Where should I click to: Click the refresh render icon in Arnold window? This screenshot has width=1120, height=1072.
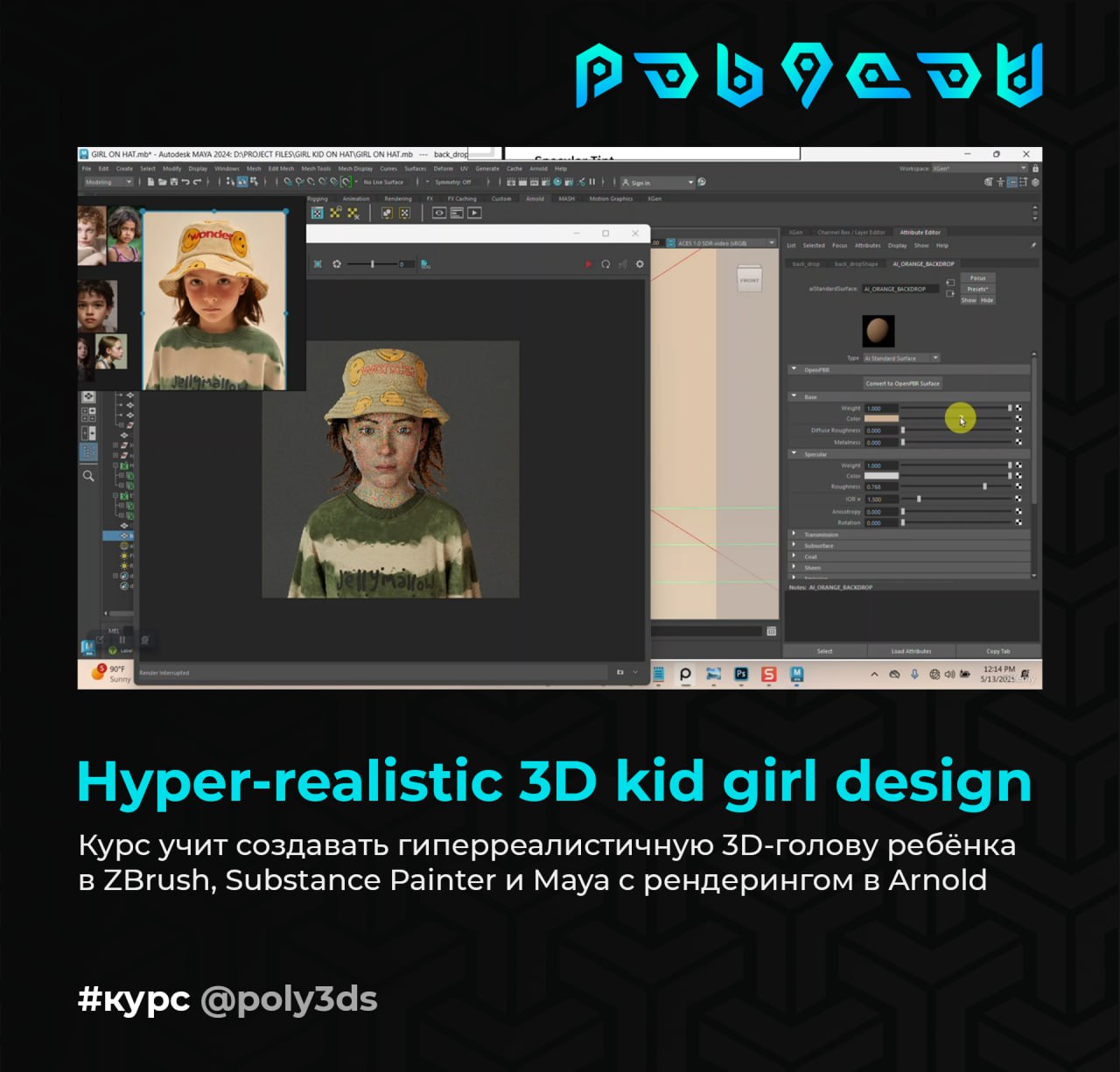[605, 264]
